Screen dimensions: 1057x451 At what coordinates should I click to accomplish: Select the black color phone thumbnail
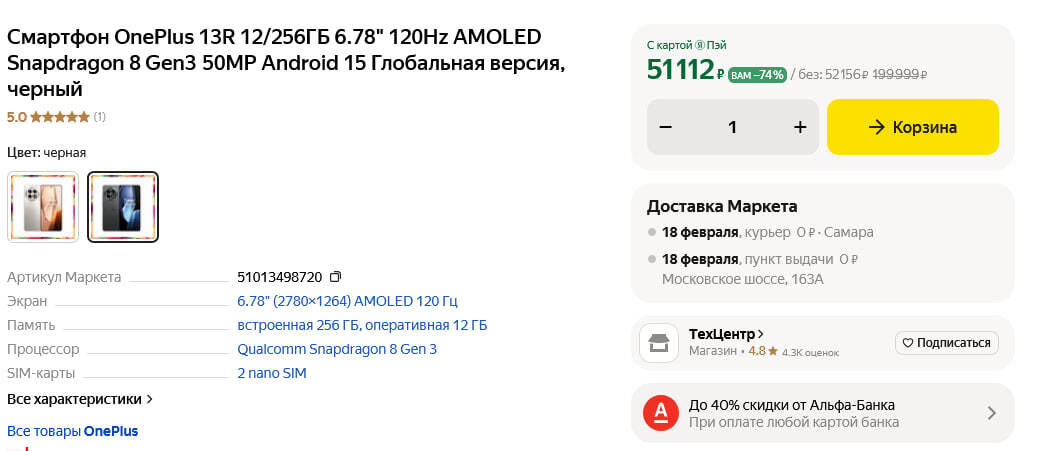[x=123, y=207]
